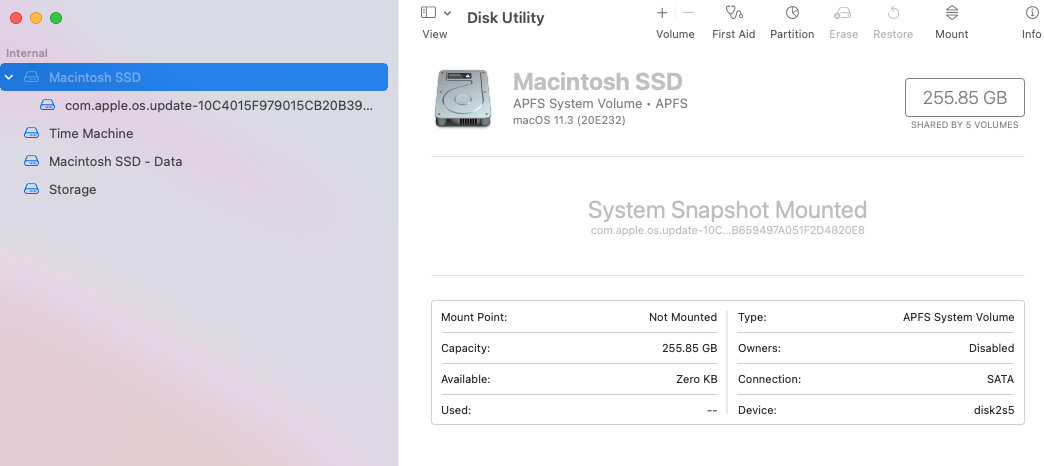The height and width of the screenshot is (466, 1044).
Task: Add a volume with the plus icon
Action: [662, 13]
